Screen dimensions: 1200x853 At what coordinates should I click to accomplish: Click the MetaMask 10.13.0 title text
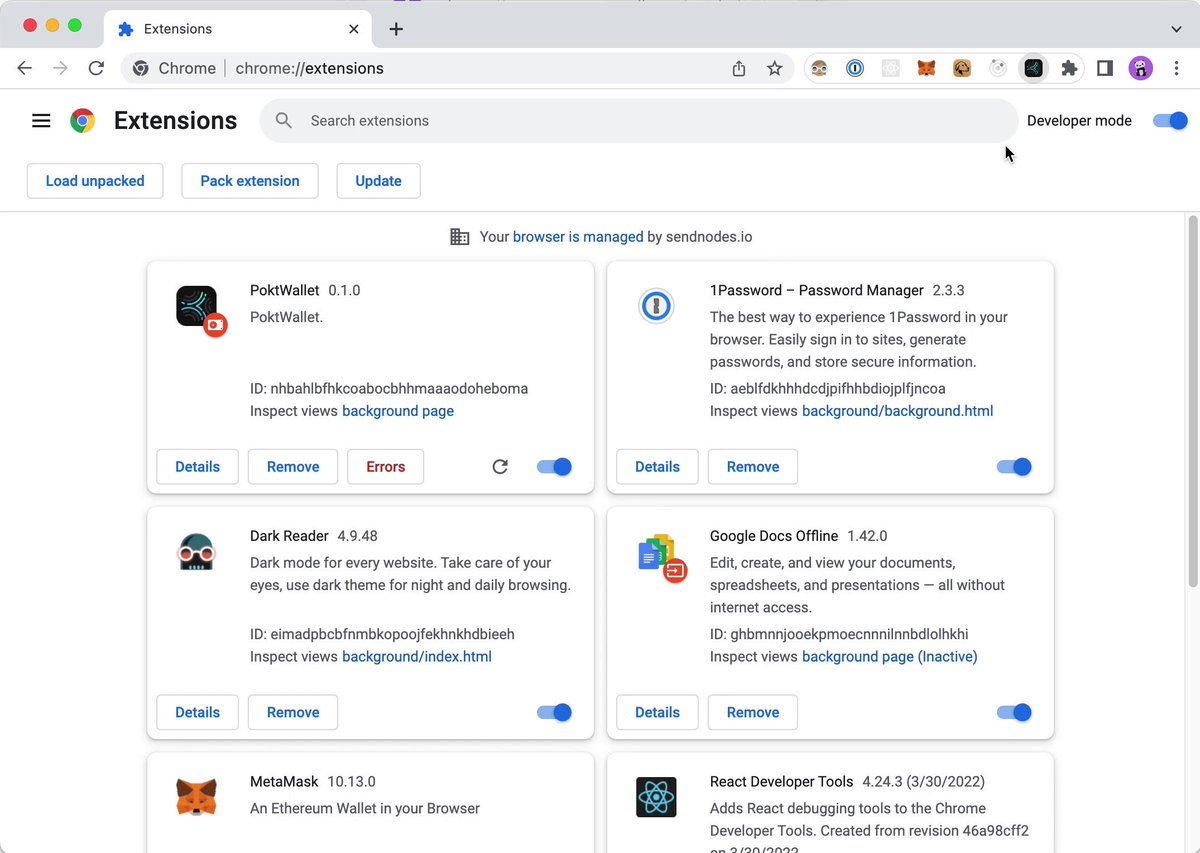click(x=313, y=781)
